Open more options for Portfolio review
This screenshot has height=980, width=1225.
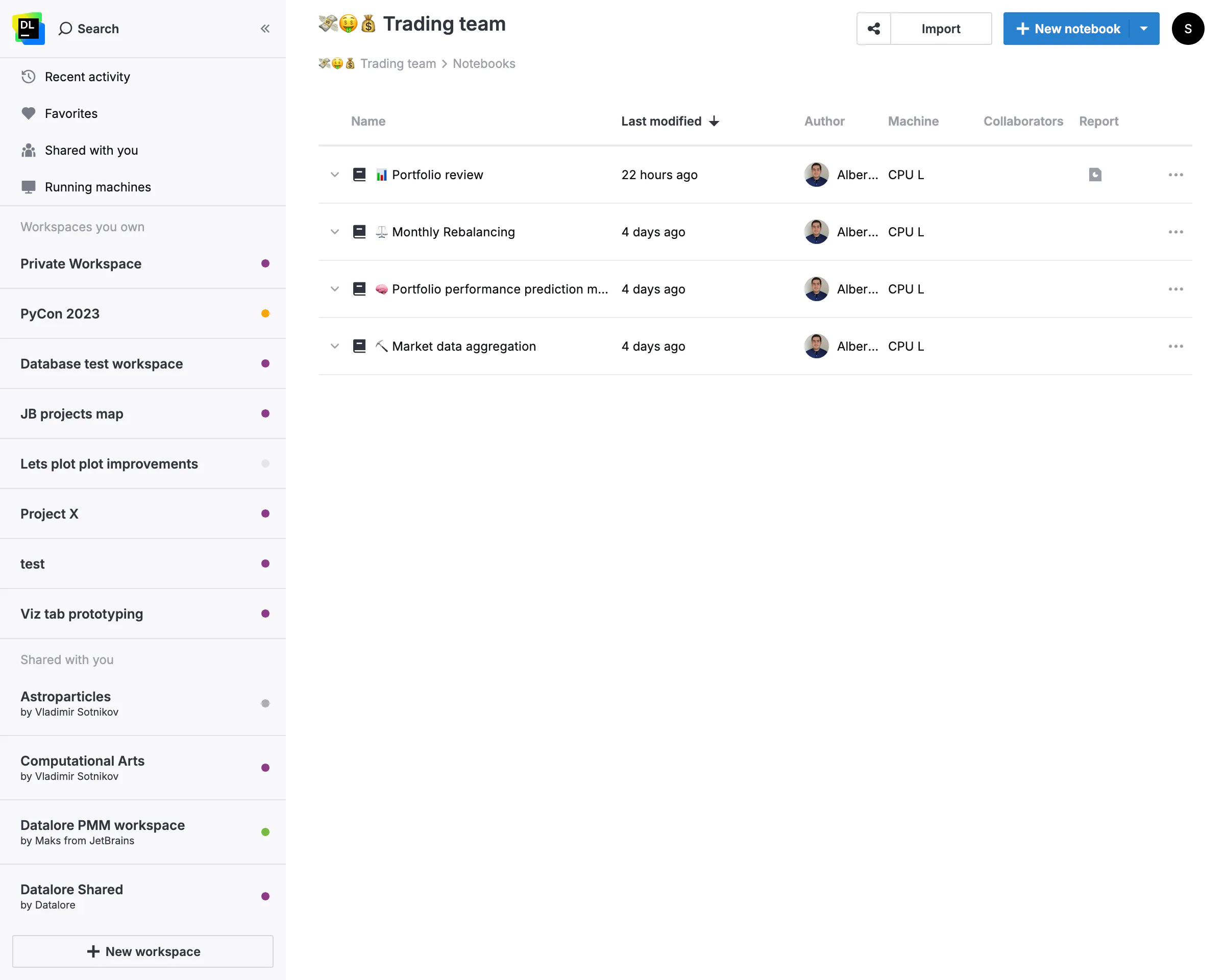pos(1175,175)
